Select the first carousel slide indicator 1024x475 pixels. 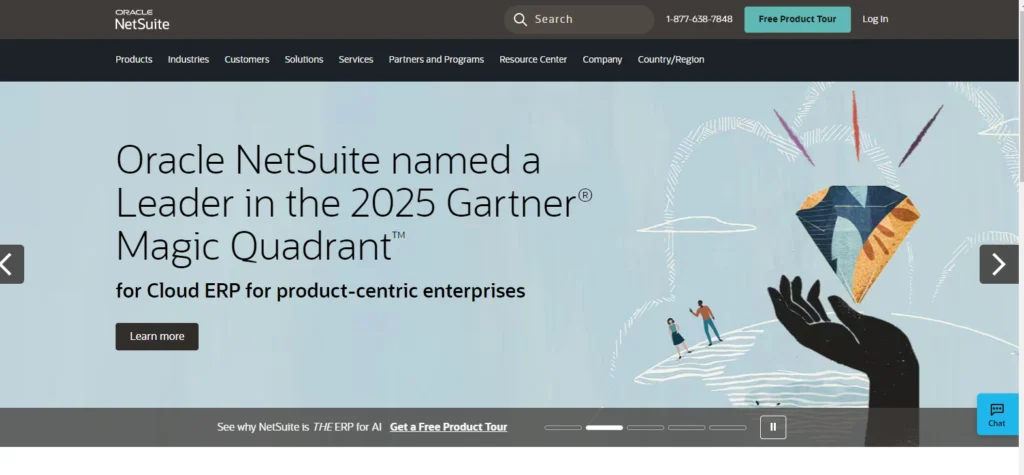[x=563, y=428]
